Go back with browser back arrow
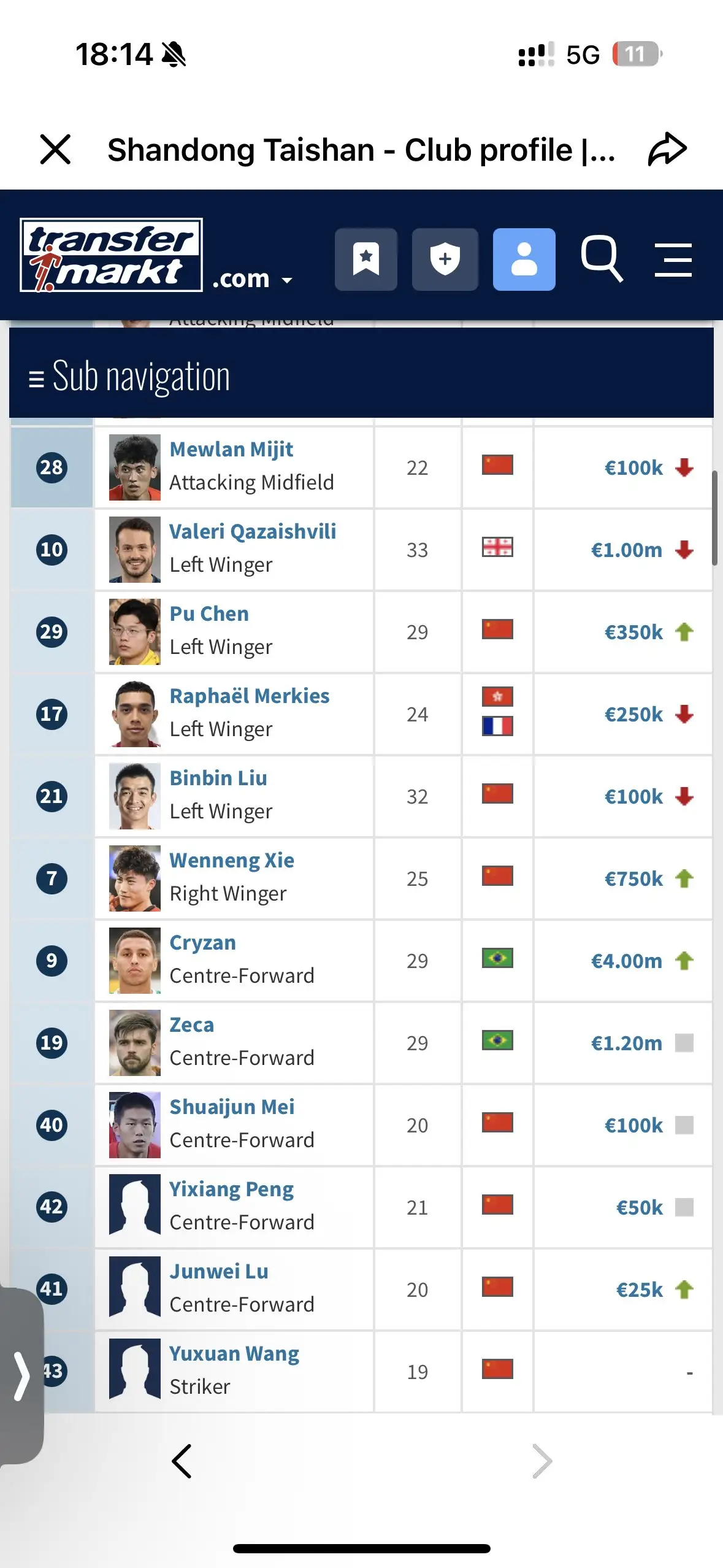The height and width of the screenshot is (1568, 723). click(x=182, y=1461)
